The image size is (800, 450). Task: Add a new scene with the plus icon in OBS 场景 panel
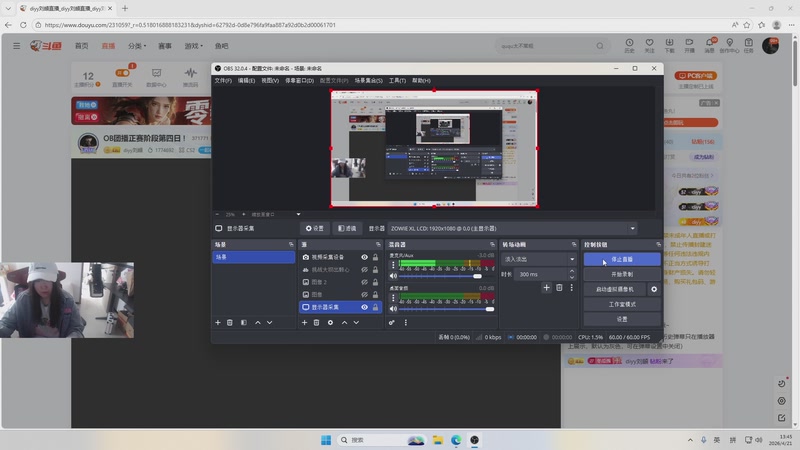[x=218, y=322]
